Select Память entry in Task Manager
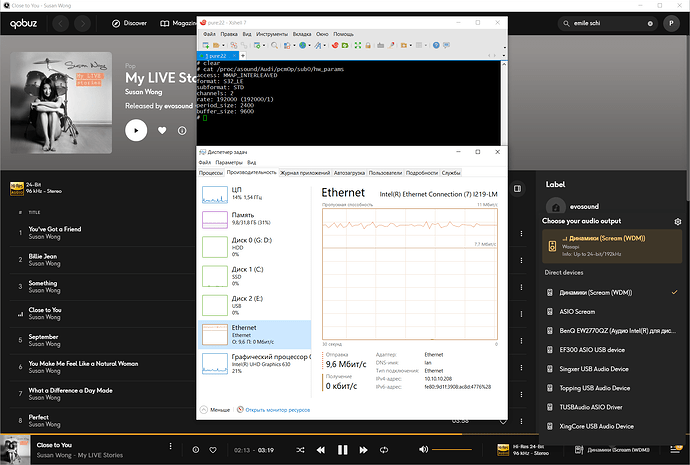 point(255,219)
